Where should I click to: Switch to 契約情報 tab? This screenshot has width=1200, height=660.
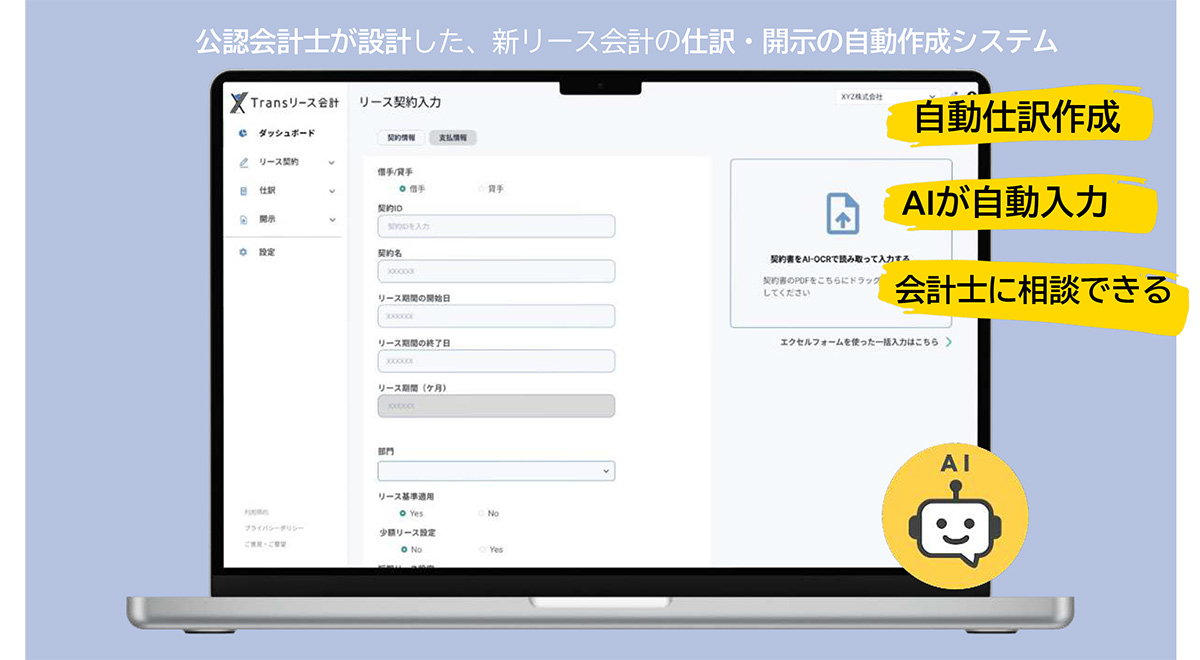pyautogui.click(x=400, y=138)
